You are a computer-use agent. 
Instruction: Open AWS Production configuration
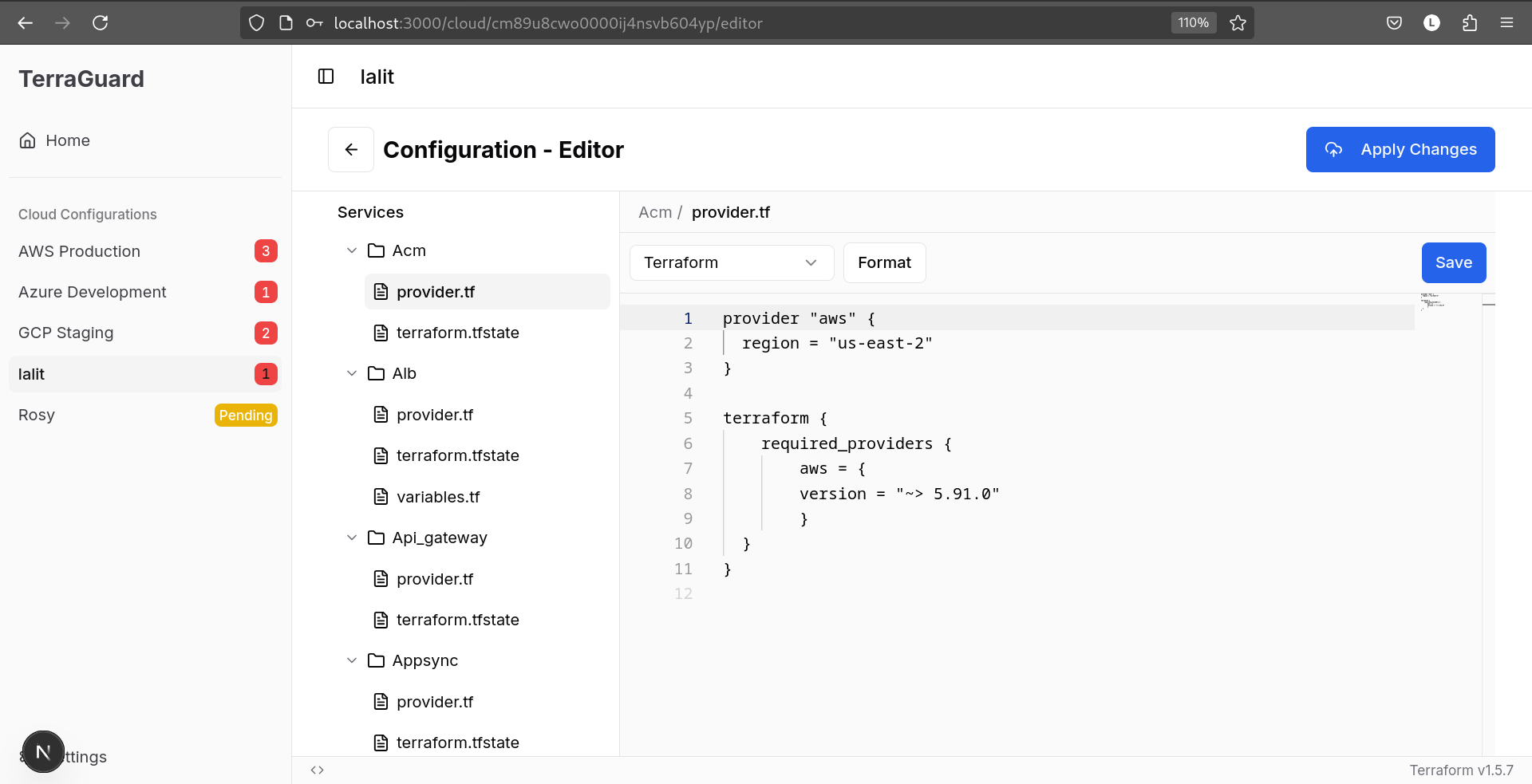click(79, 251)
